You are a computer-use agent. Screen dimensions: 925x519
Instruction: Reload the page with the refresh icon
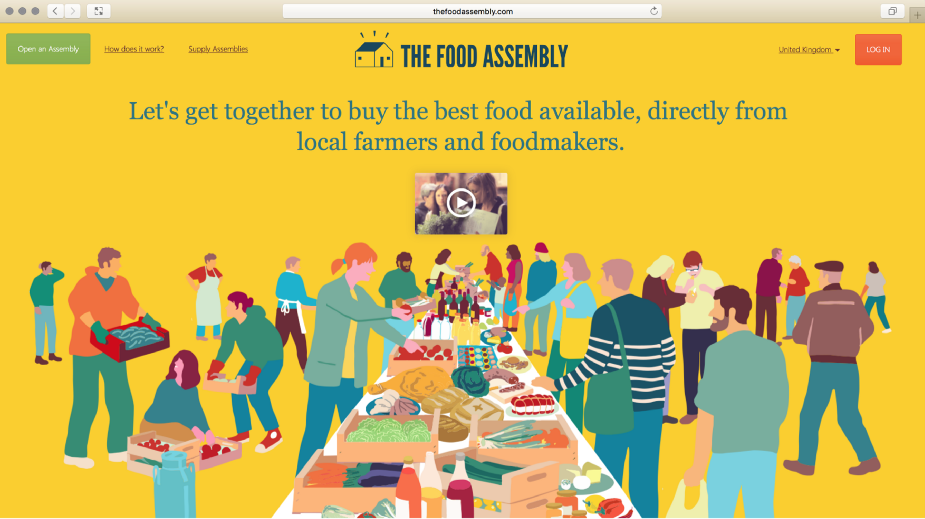pyautogui.click(x=654, y=11)
